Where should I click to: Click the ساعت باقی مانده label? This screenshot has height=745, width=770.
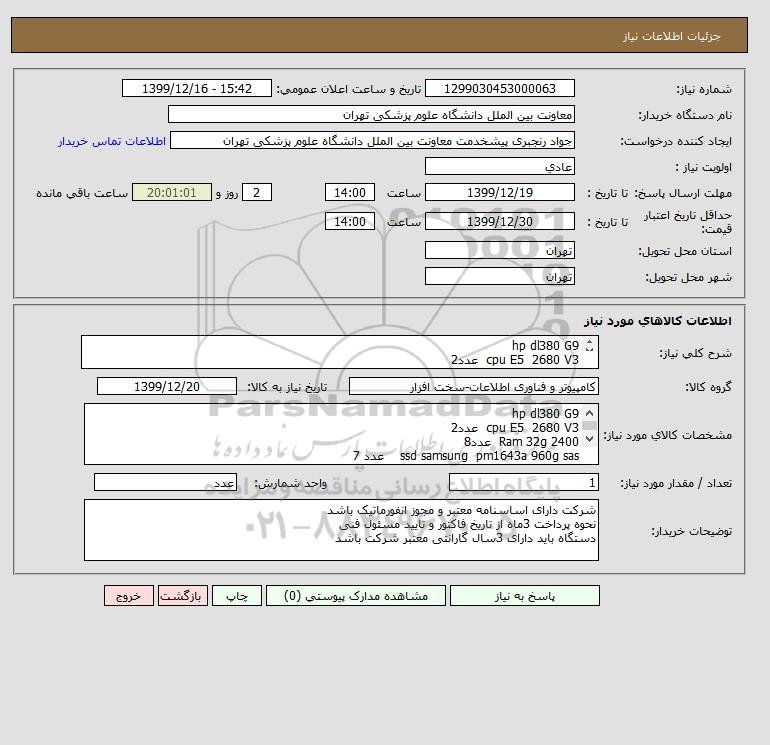pos(82,193)
